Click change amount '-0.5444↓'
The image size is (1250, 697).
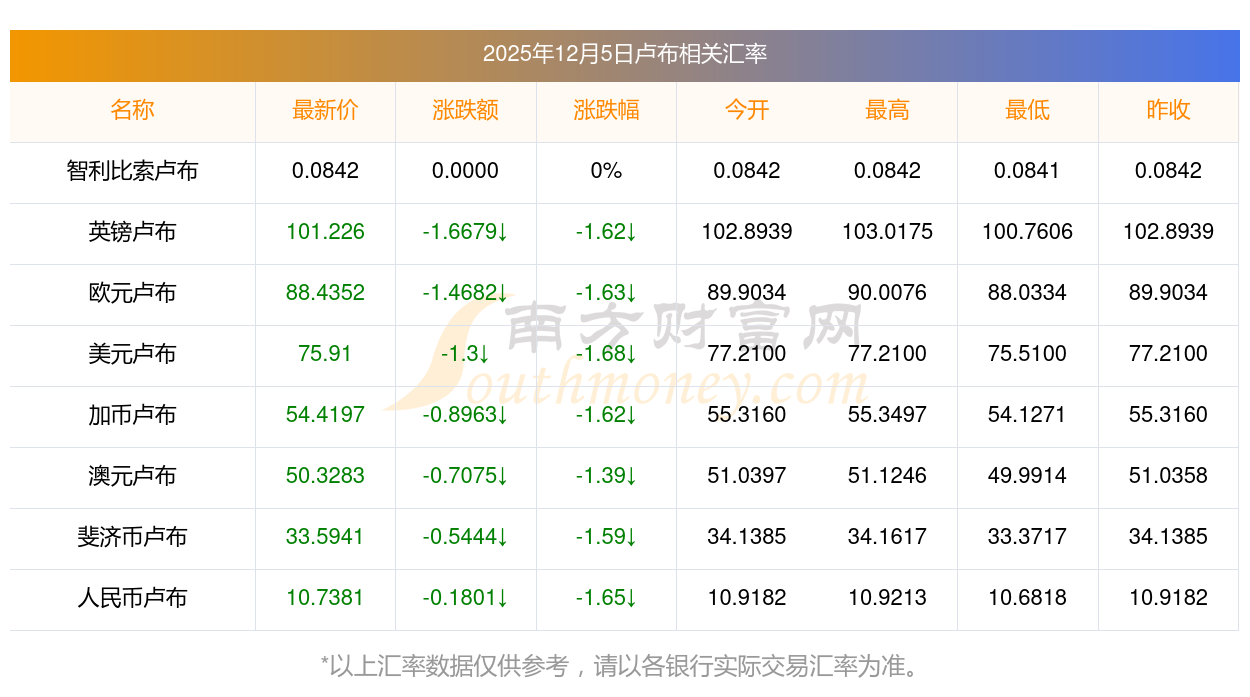466,537
